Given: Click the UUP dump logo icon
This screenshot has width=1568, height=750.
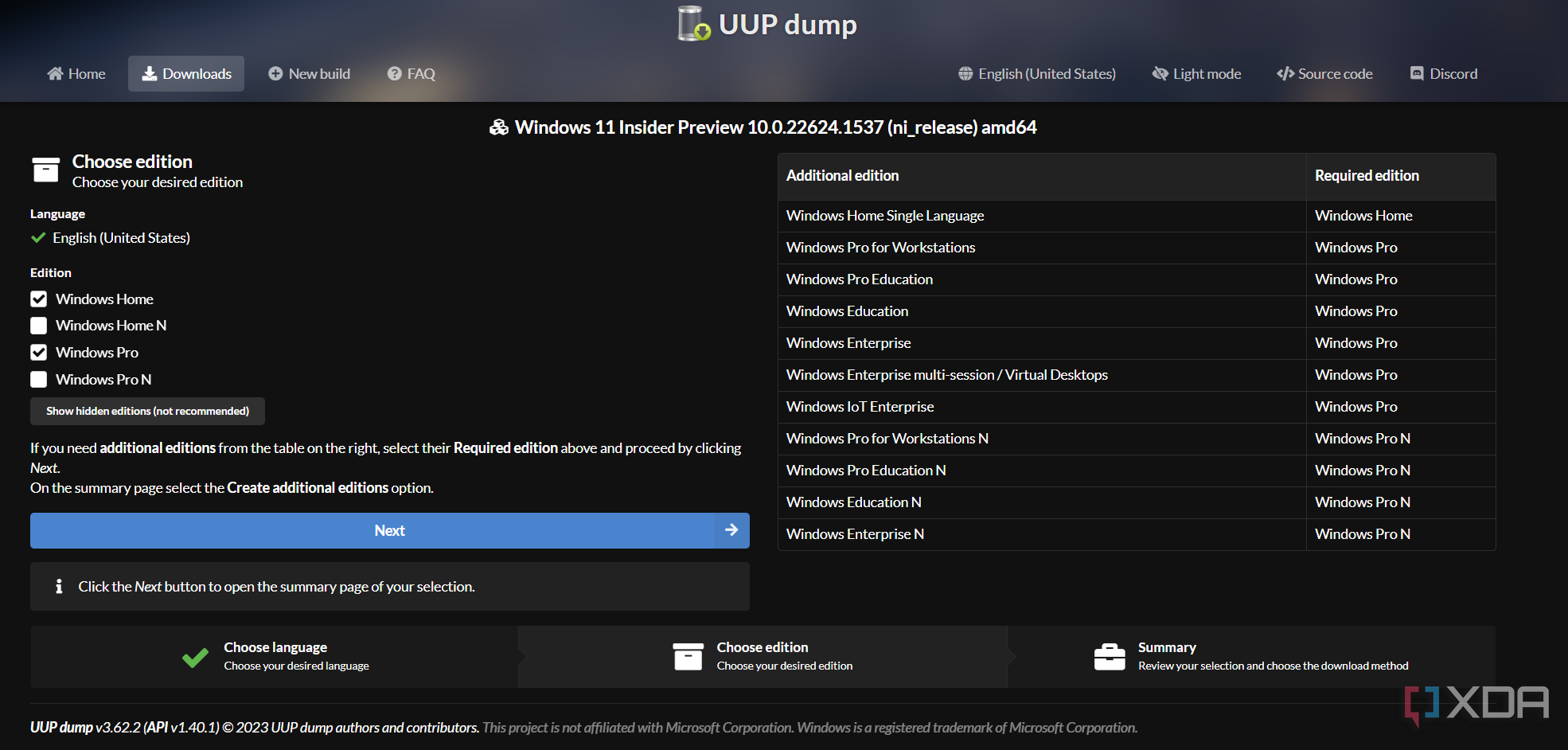Looking at the screenshot, I should pyautogui.click(x=694, y=23).
